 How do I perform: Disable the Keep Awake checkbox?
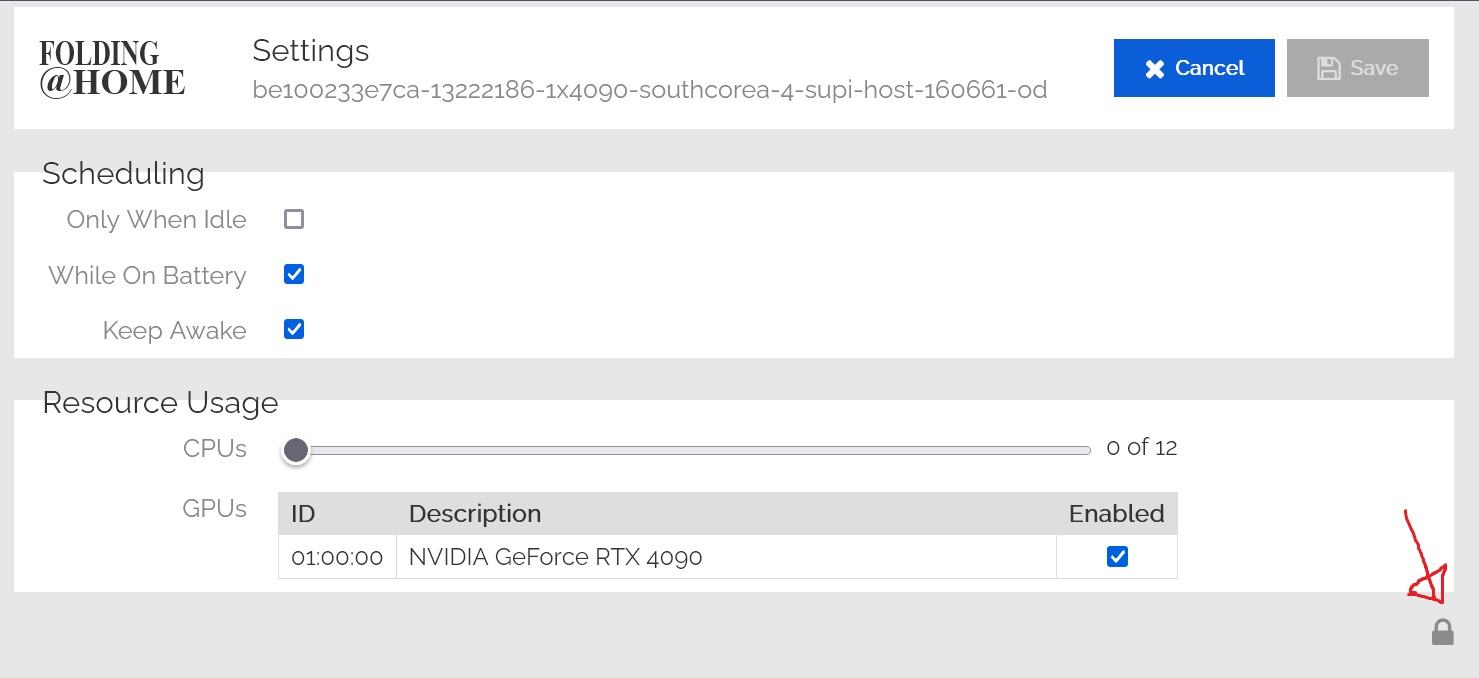294,329
